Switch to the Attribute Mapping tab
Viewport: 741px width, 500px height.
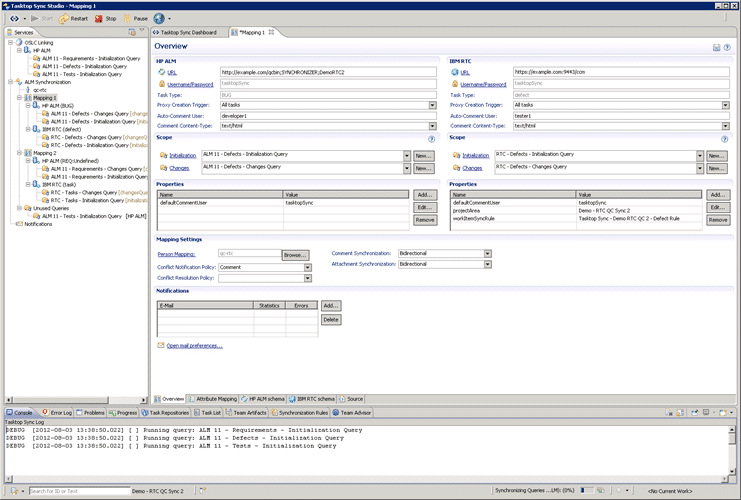pyautogui.click(x=213, y=399)
